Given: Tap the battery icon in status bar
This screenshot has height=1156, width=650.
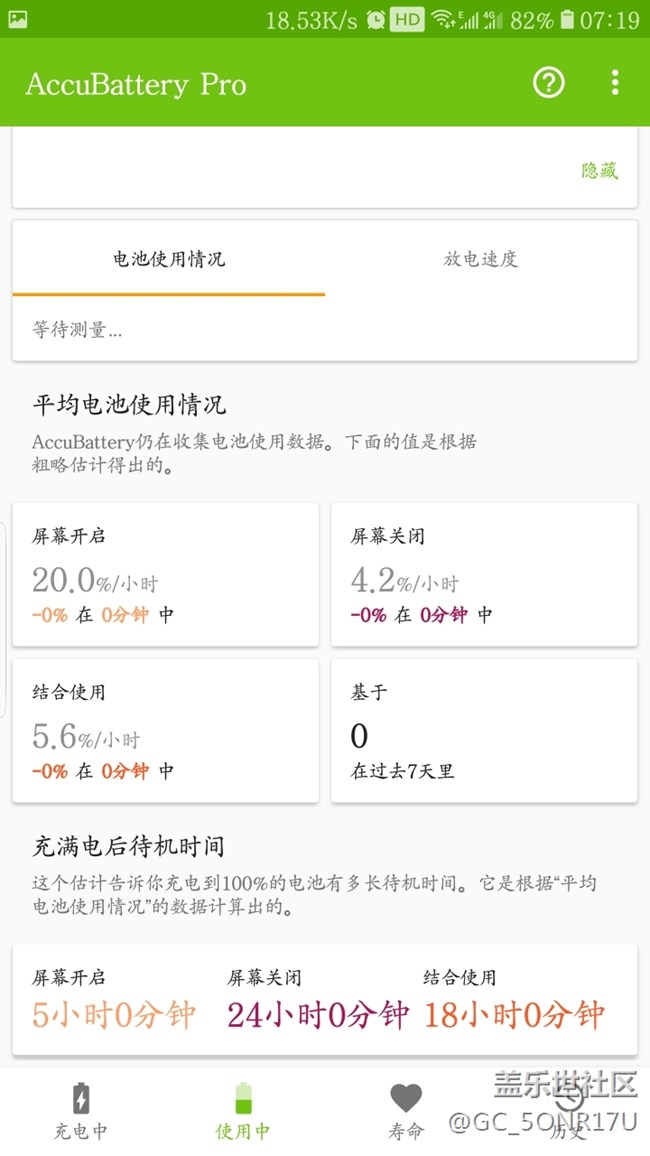Looking at the screenshot, I should pos(568,20).
